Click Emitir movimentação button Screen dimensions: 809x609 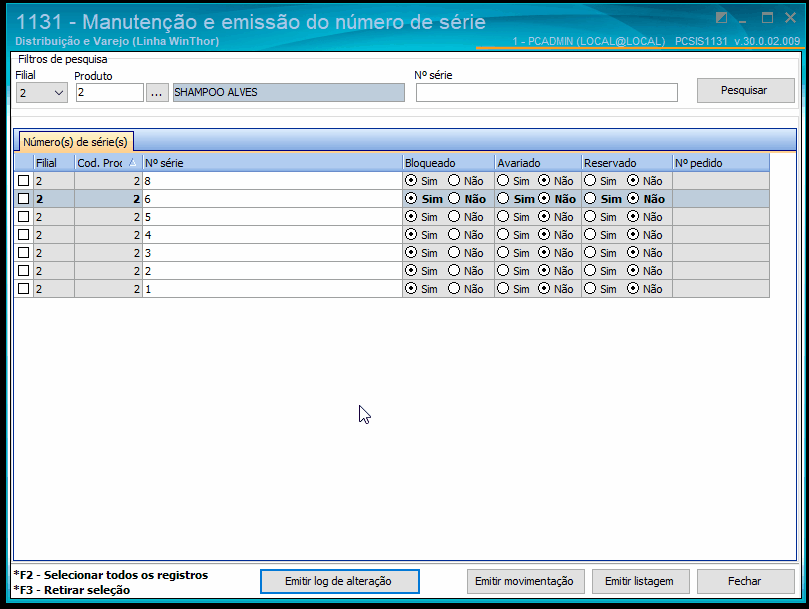click(525, 581)
